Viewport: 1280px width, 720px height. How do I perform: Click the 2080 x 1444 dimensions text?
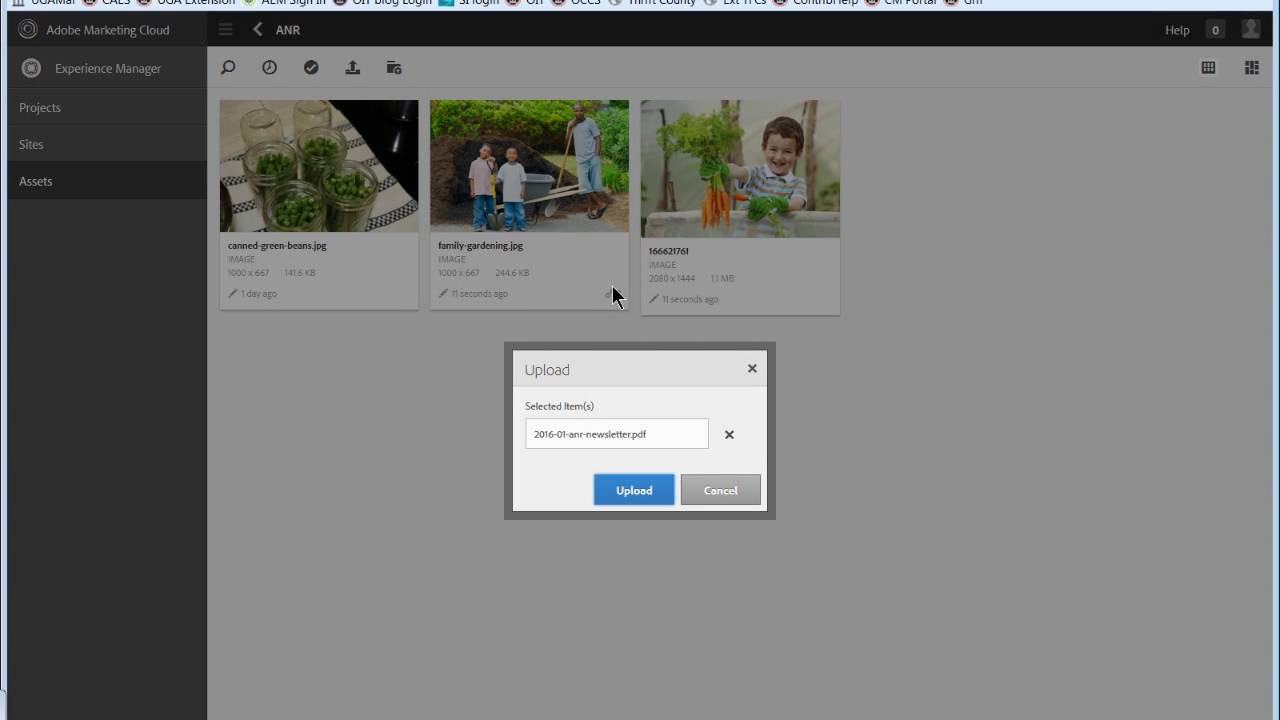click(x=672, y=279)
